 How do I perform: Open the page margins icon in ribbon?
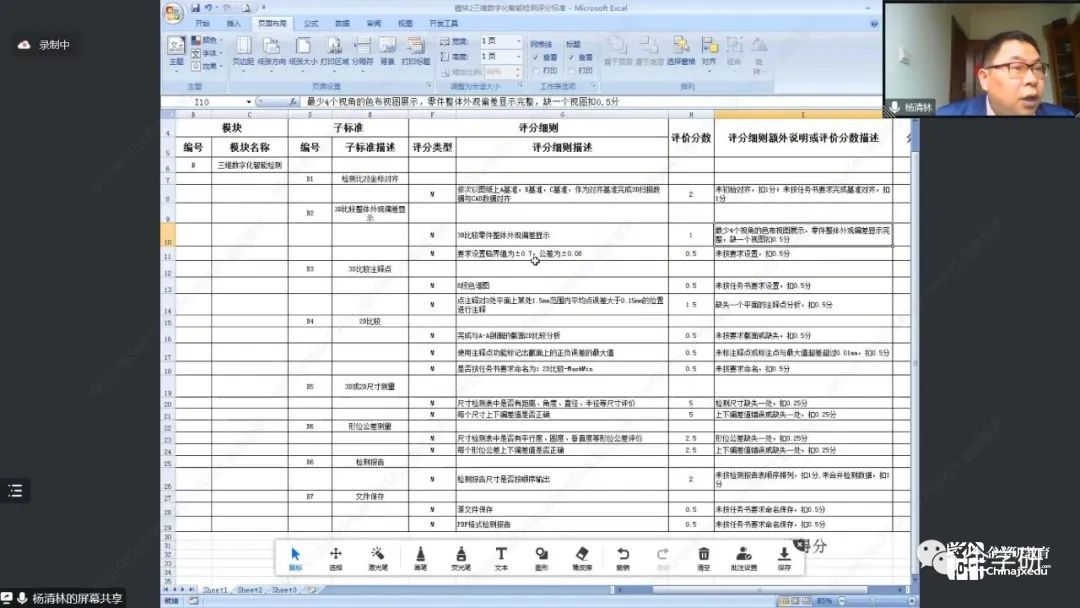tap(243, 49)
